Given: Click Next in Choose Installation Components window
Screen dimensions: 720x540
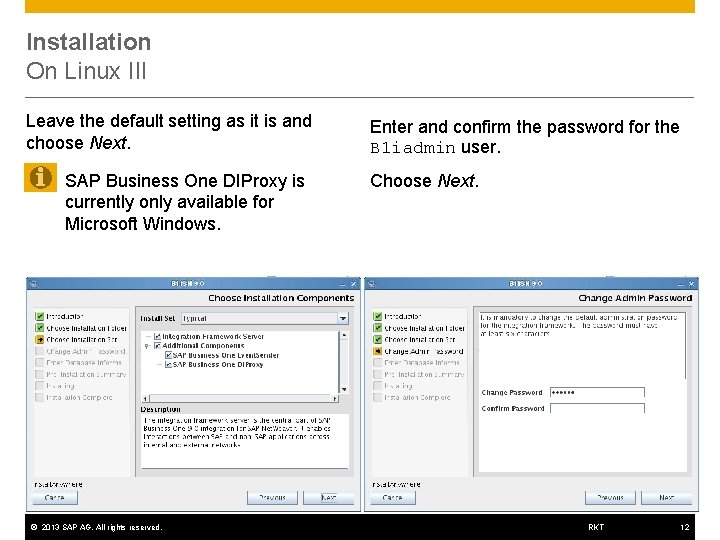Looking at the screenshot, I should pyautogui.click(x=328, y=497).
